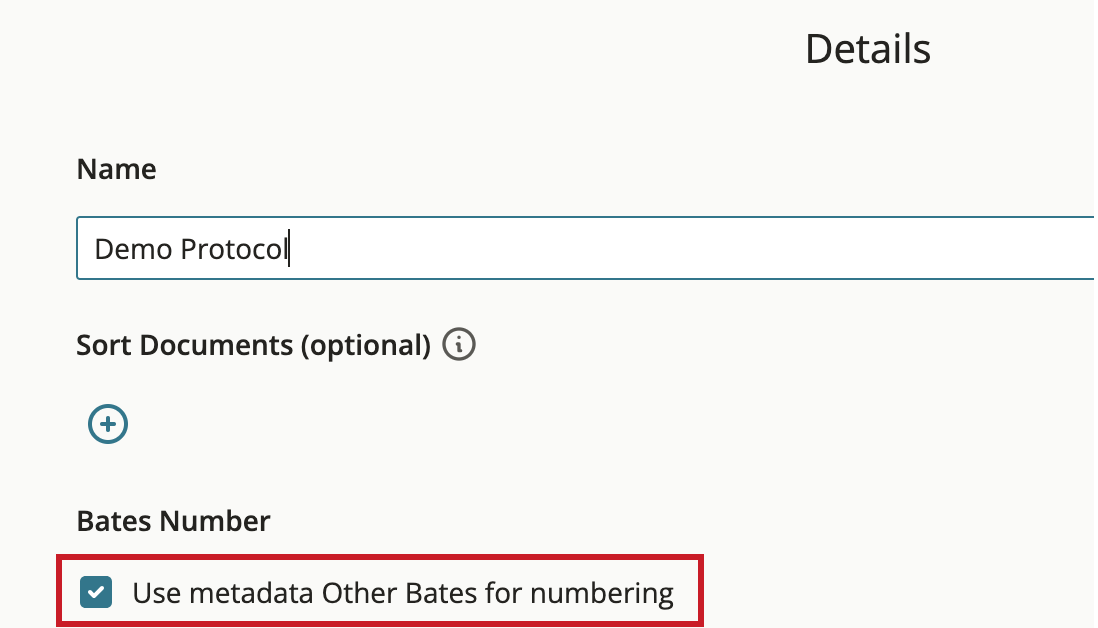
Task: Click the 'Use metadata Other Bates for numbering' label
Action: [403, 593]
